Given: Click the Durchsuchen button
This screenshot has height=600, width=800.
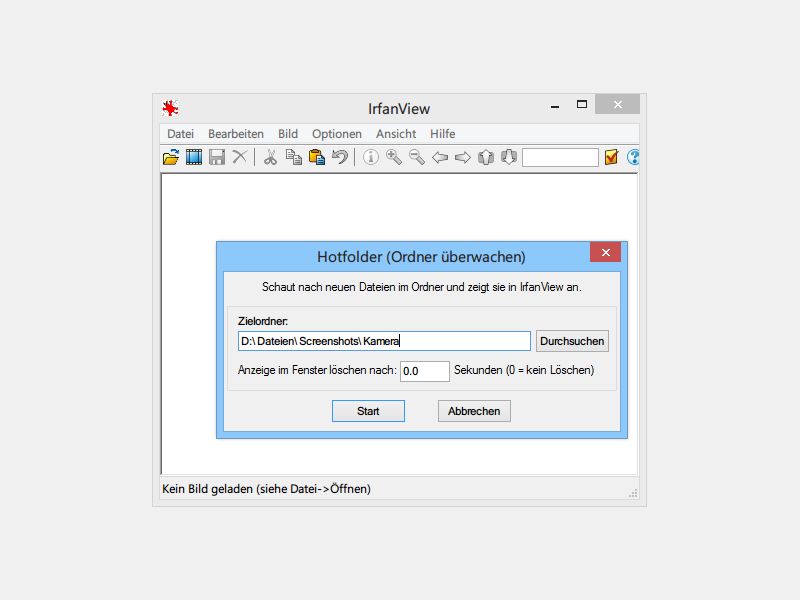Looking at the screenshot, I should (x=572, y=341).
